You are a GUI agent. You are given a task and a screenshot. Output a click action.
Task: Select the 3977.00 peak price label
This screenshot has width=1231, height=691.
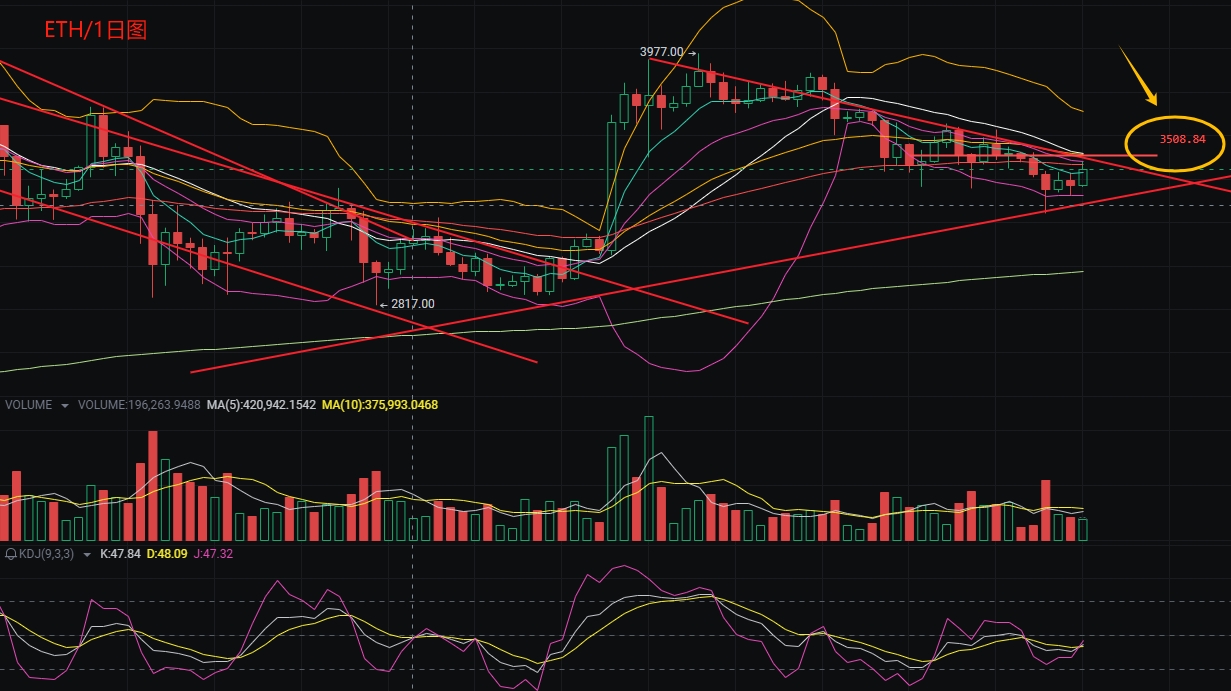[x=661, y=50]
